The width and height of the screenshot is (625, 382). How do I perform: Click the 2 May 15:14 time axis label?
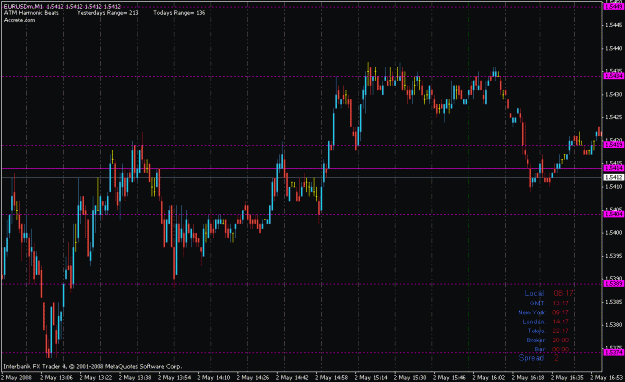[x=371, y=377]
